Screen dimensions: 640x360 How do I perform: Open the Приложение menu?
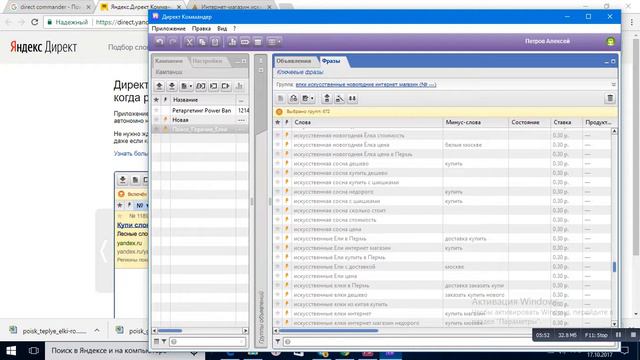click(169, 29)
